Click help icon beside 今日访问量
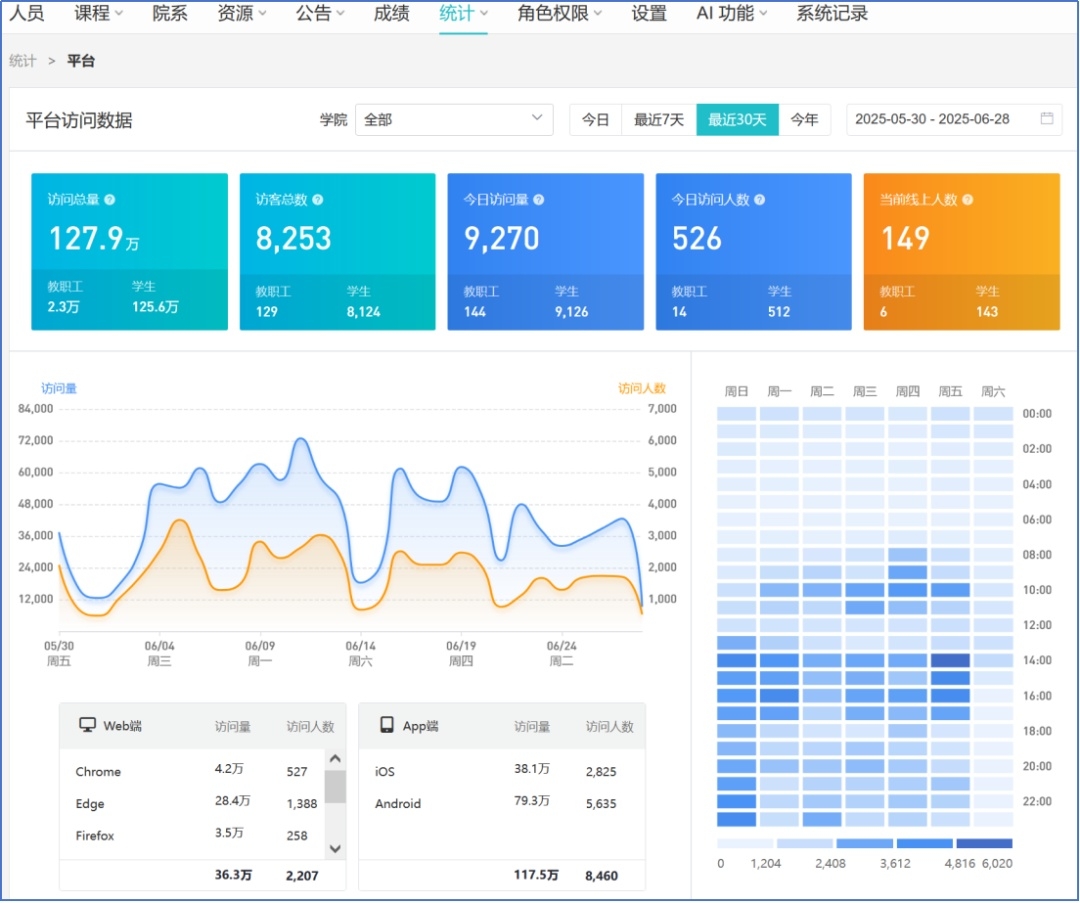The image size is (1080, 903). (x=539, y=200)
